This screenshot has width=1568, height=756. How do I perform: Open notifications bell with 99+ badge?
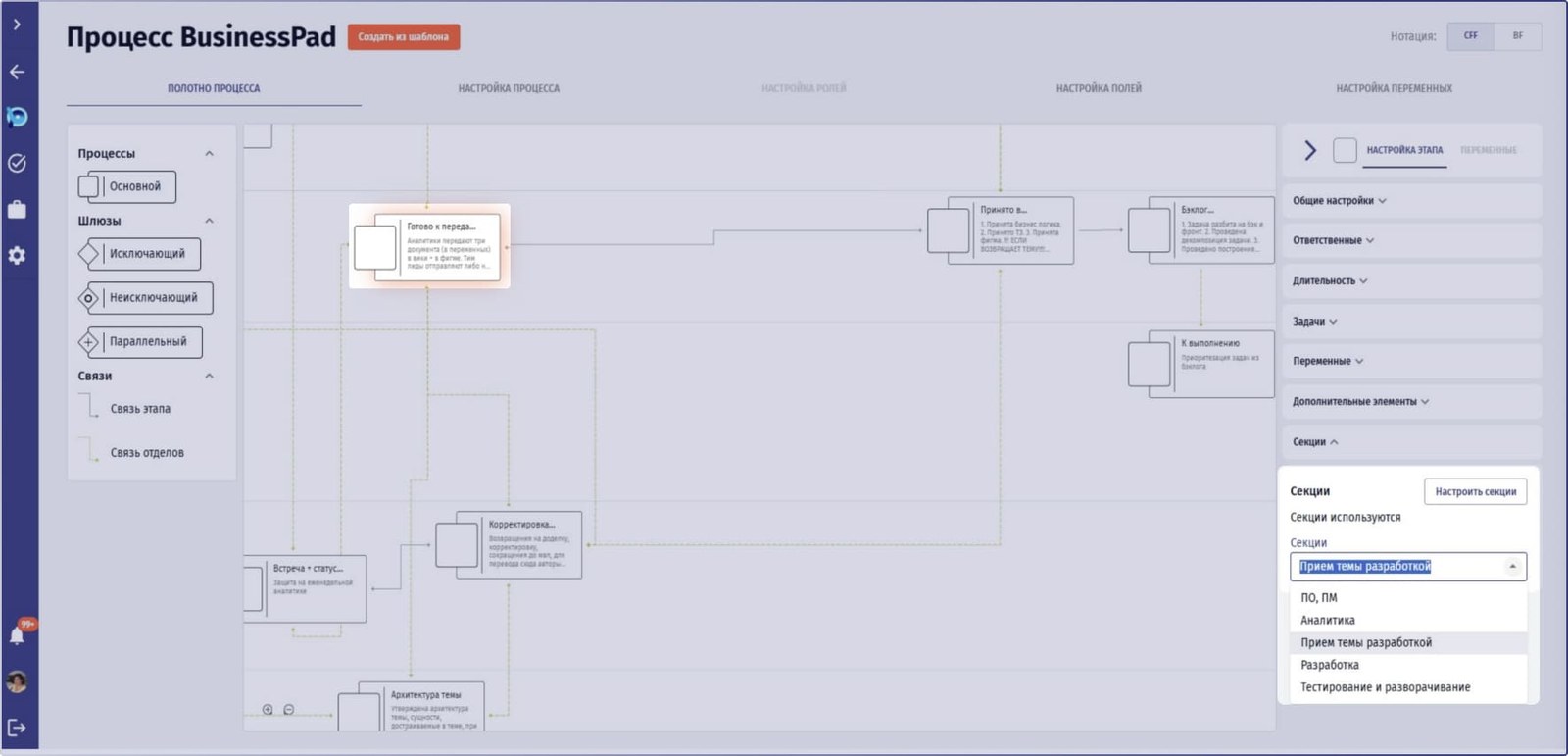pos(18,634)
